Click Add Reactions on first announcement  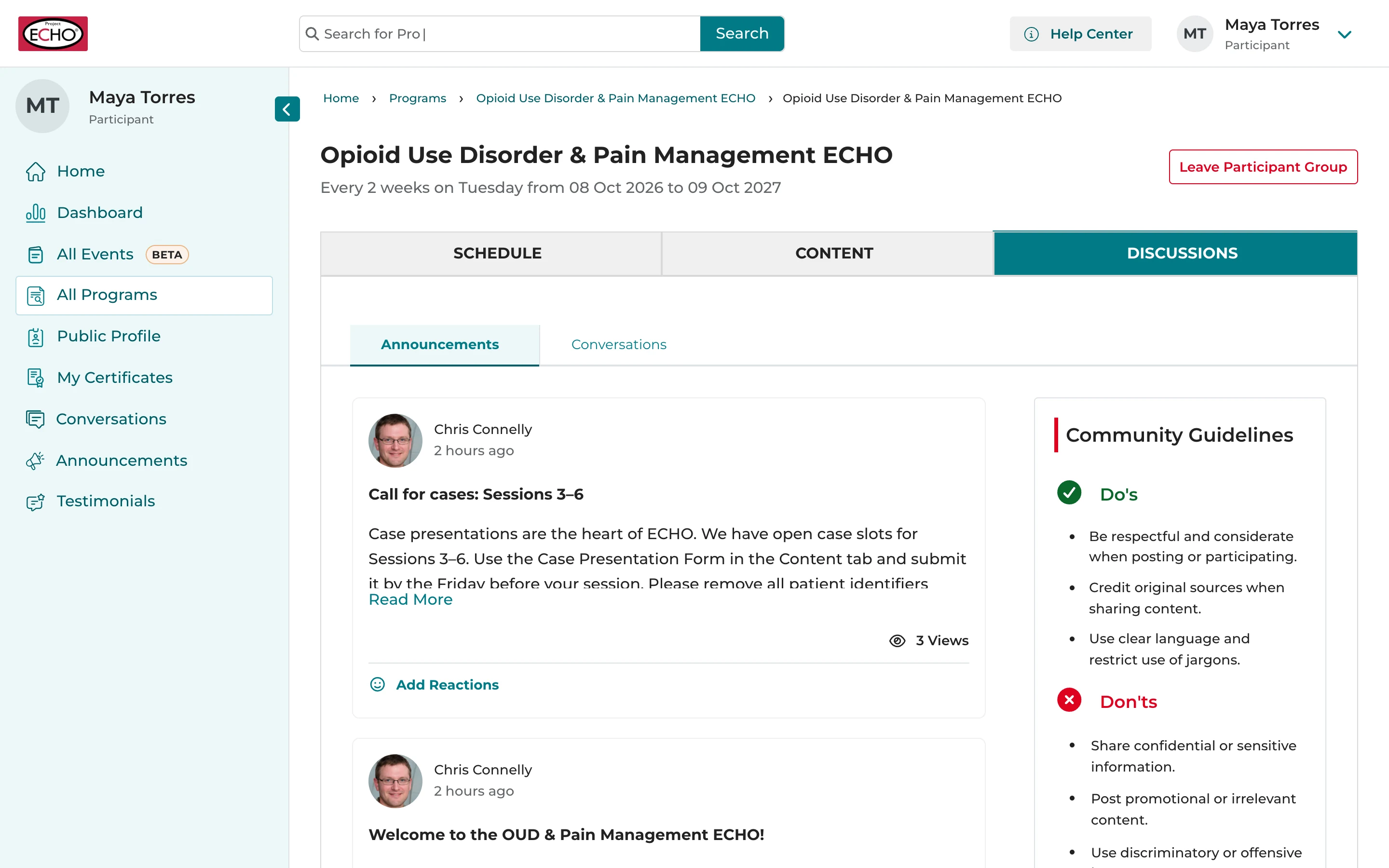[434, 684]
